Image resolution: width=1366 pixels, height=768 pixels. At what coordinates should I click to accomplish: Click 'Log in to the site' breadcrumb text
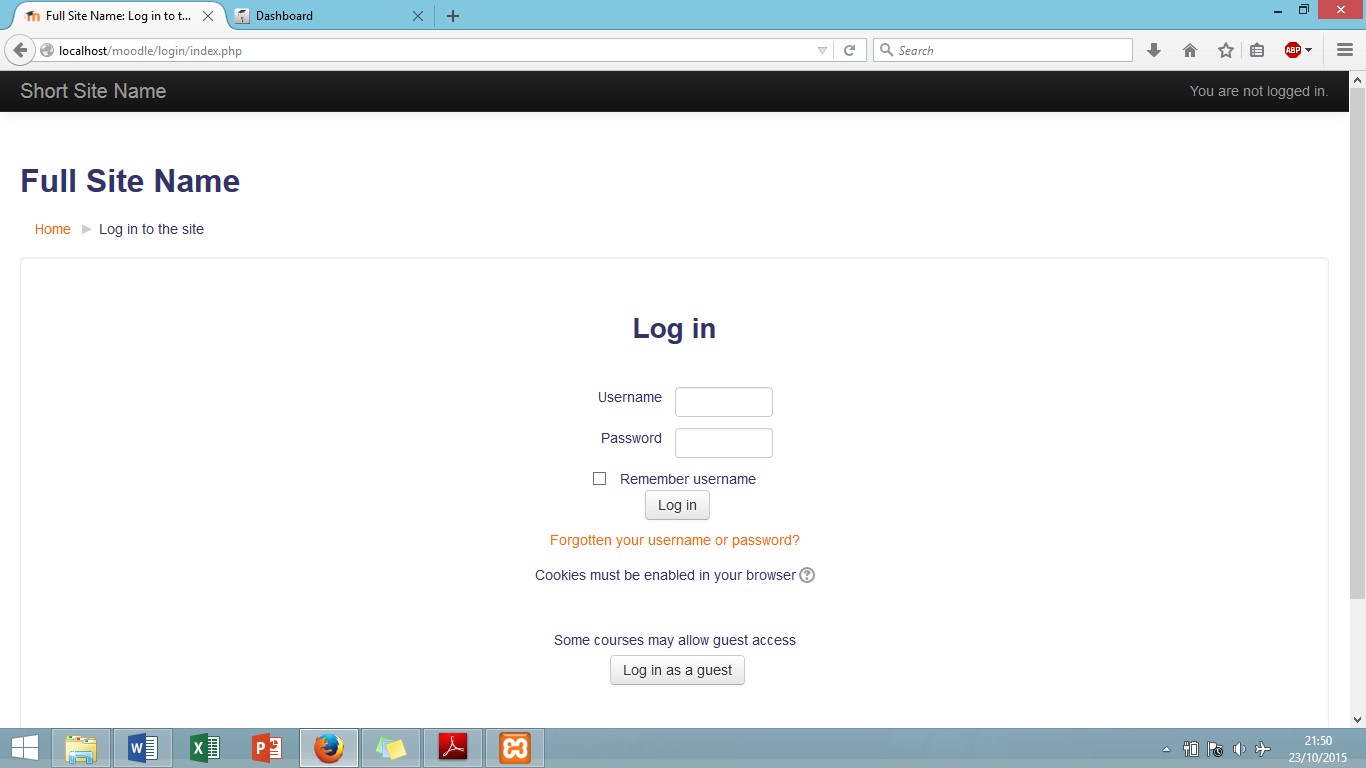(x=151, y=229)
